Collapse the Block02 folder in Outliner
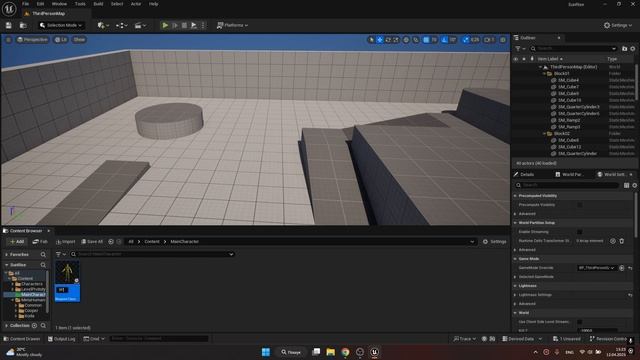 544,133
